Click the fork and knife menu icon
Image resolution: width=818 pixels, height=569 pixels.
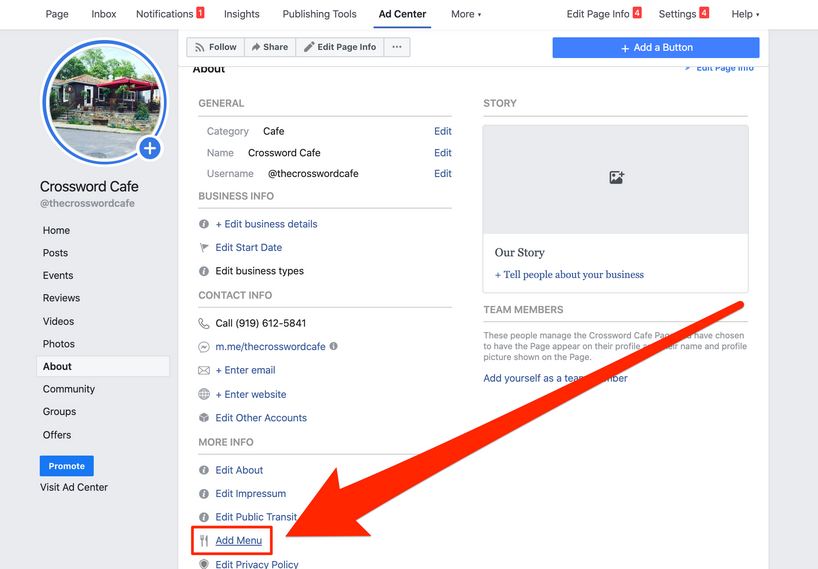pos(204,540)
